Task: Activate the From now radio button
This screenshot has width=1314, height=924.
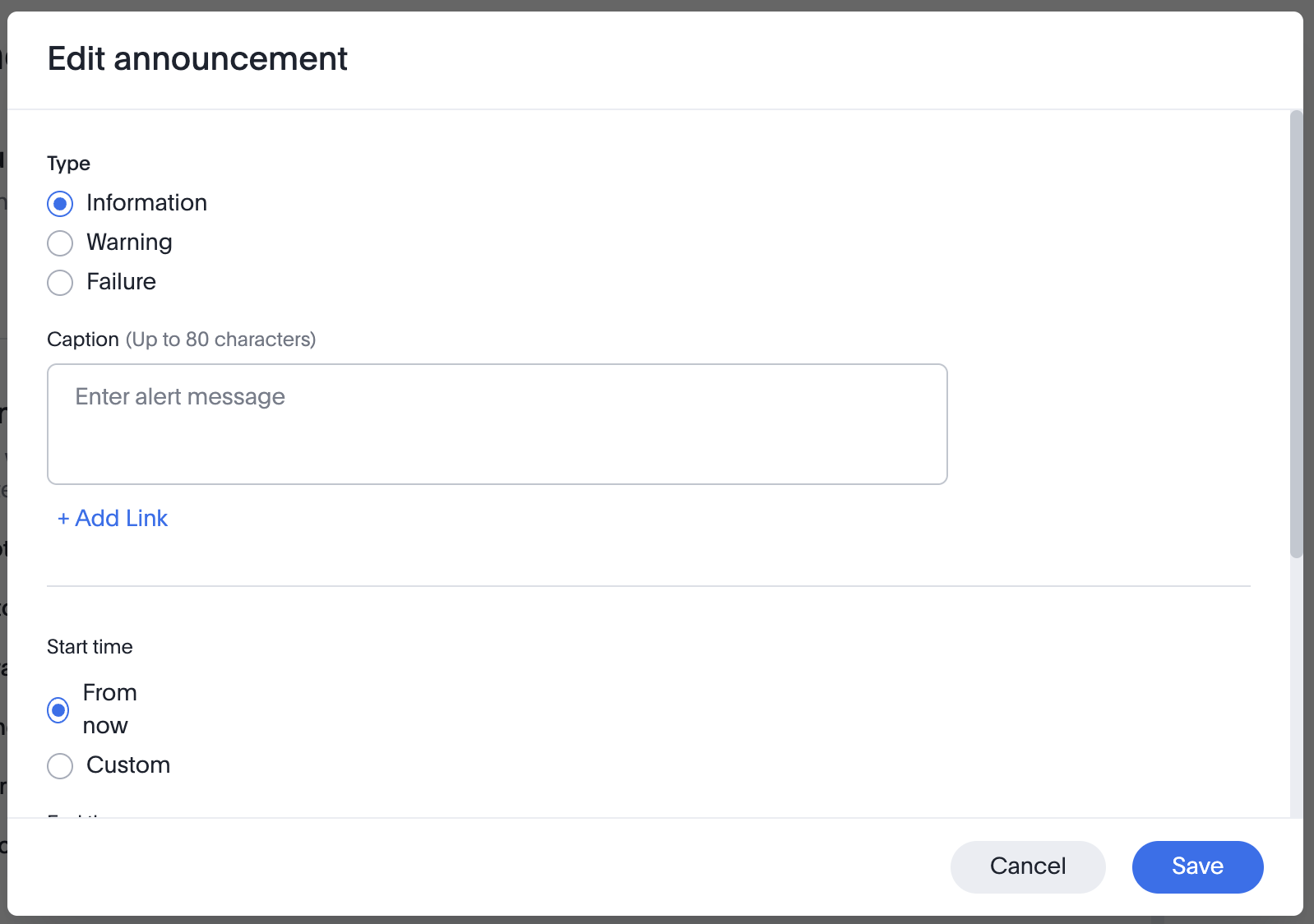Action: point(57,709)
